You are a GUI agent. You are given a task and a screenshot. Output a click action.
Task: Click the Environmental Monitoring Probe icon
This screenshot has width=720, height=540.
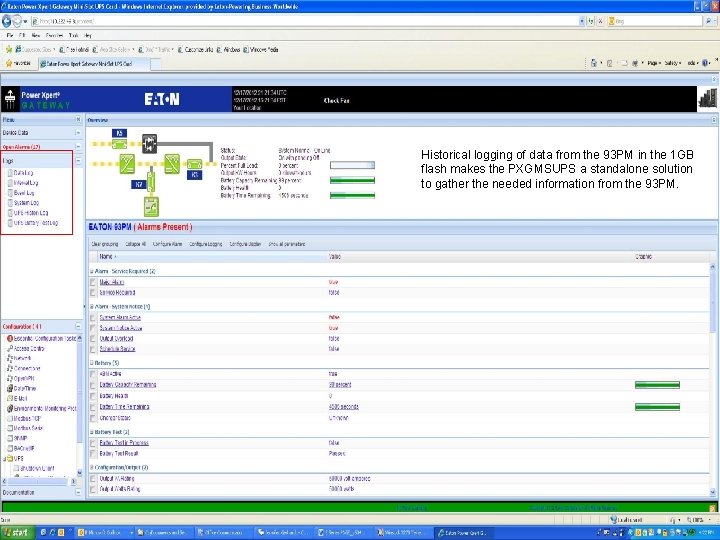point(10,408)
